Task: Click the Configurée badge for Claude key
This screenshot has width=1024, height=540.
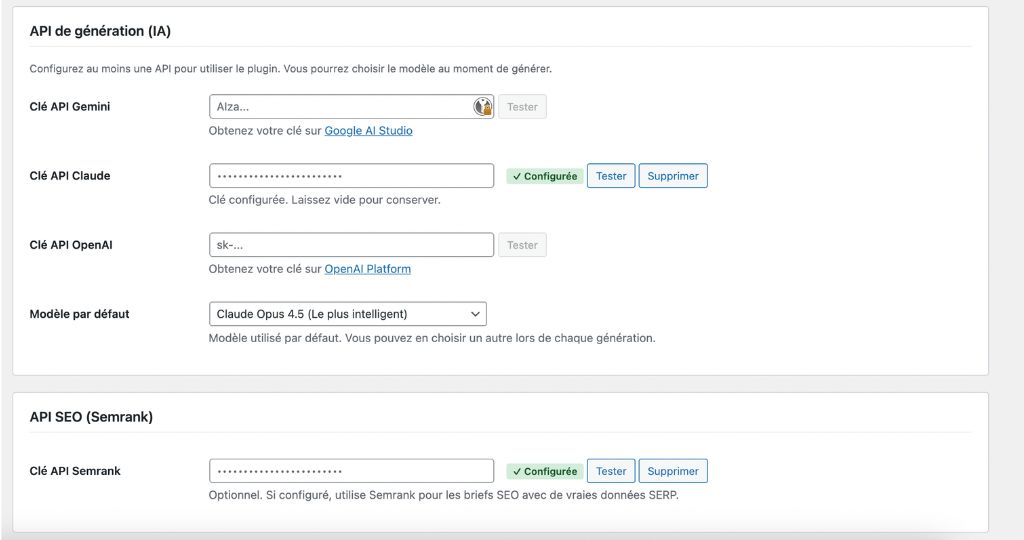Action: [x=545, y=176]
